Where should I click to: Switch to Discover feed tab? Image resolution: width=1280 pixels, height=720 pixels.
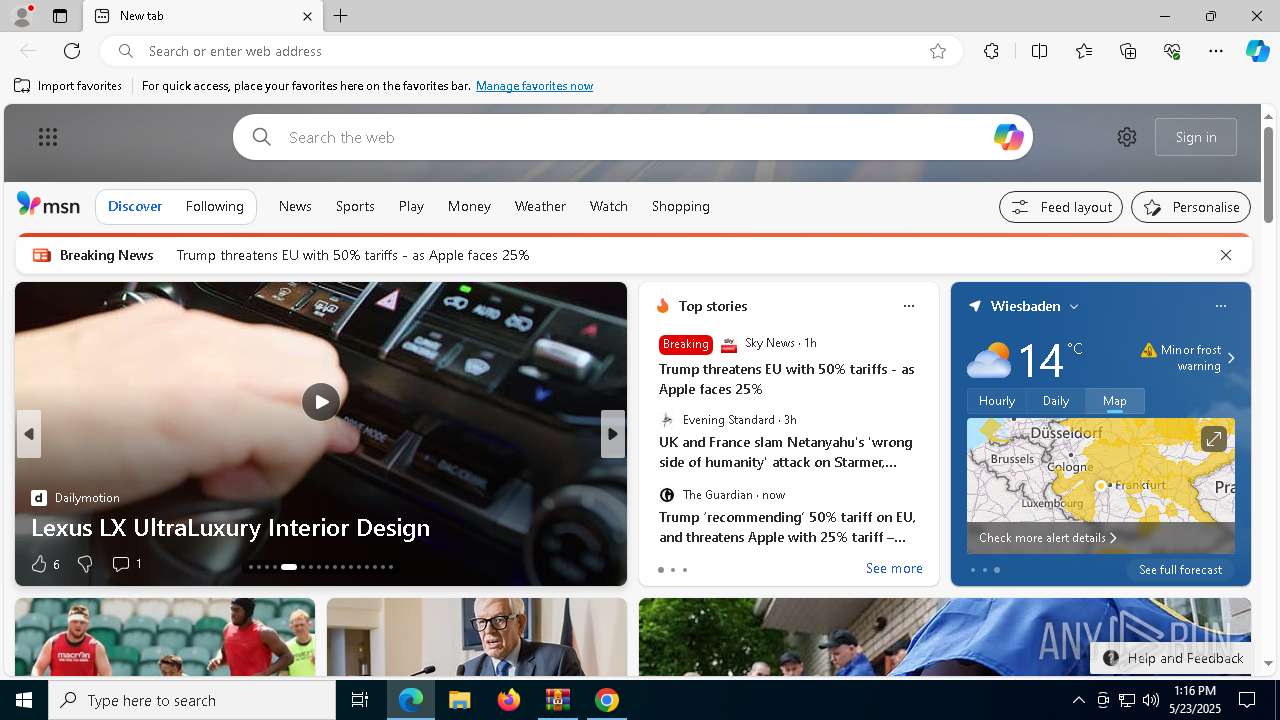(135, 206)
